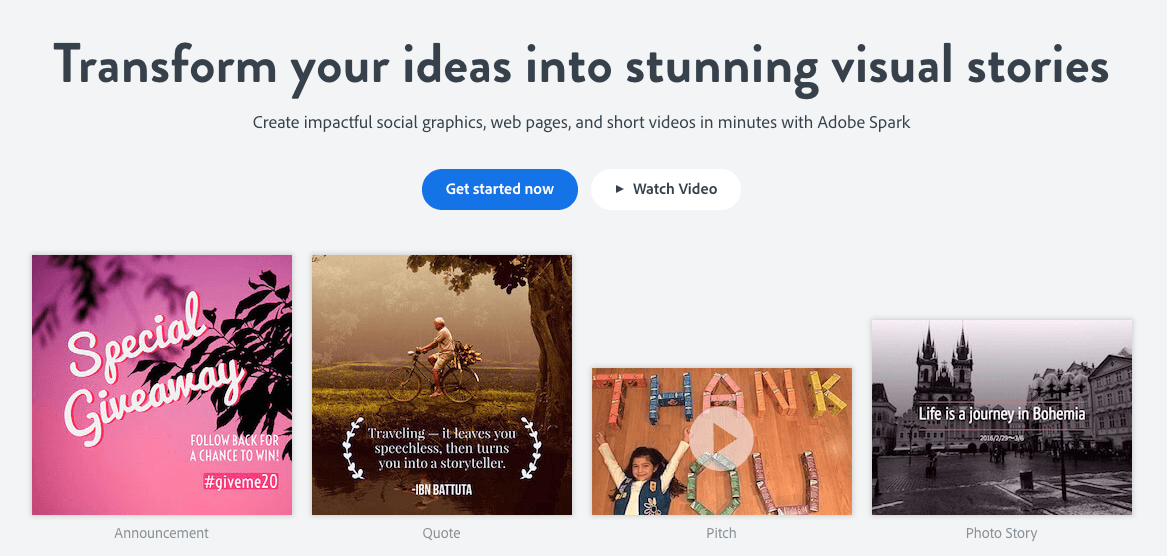The width and height of the screenshot is (1167, 556).
Task: Click the Quote label under the image
Action: pyautogui.click(x=441, y=533)
